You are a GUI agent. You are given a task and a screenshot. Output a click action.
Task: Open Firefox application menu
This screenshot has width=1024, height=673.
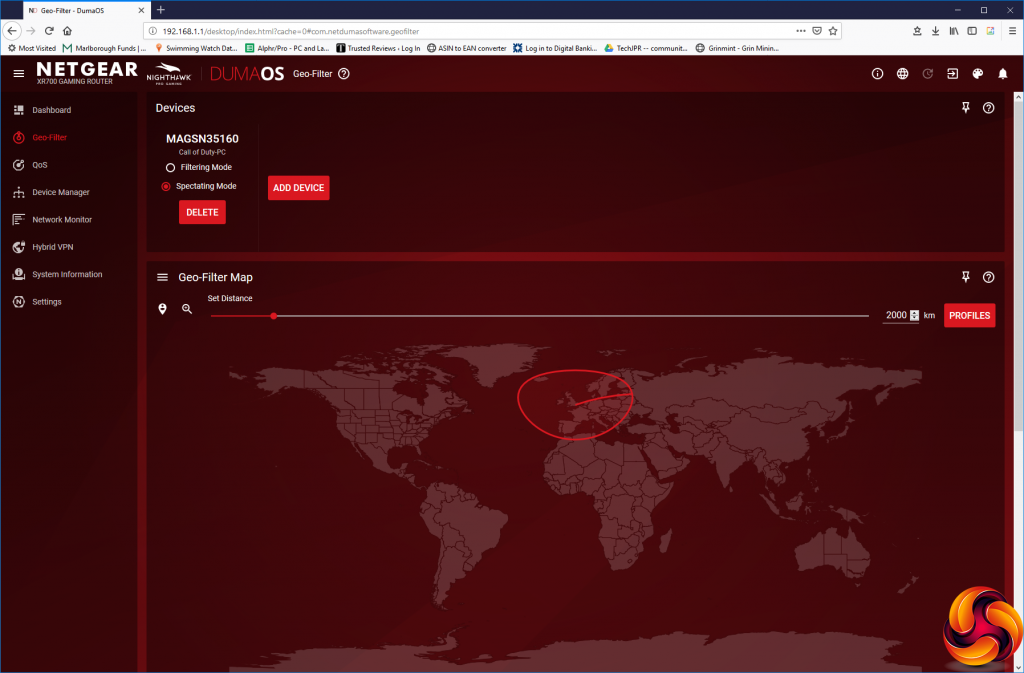pyautogui.click(x=1012, y=31)
